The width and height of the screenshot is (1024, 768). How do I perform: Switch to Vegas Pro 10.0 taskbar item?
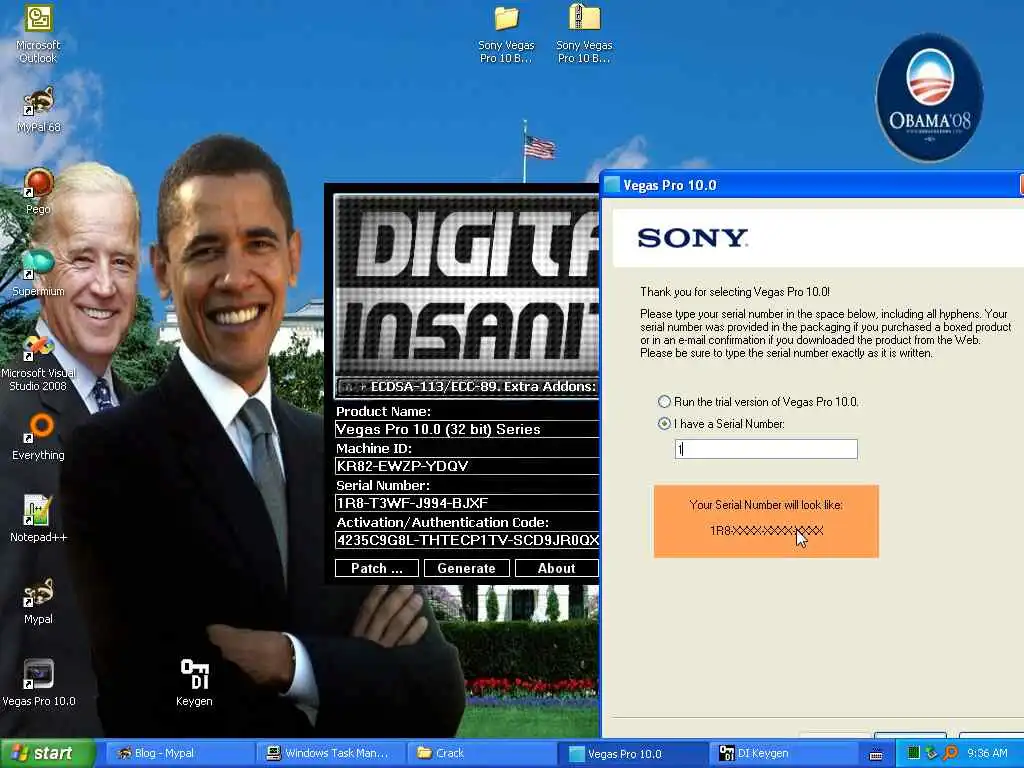633,754
